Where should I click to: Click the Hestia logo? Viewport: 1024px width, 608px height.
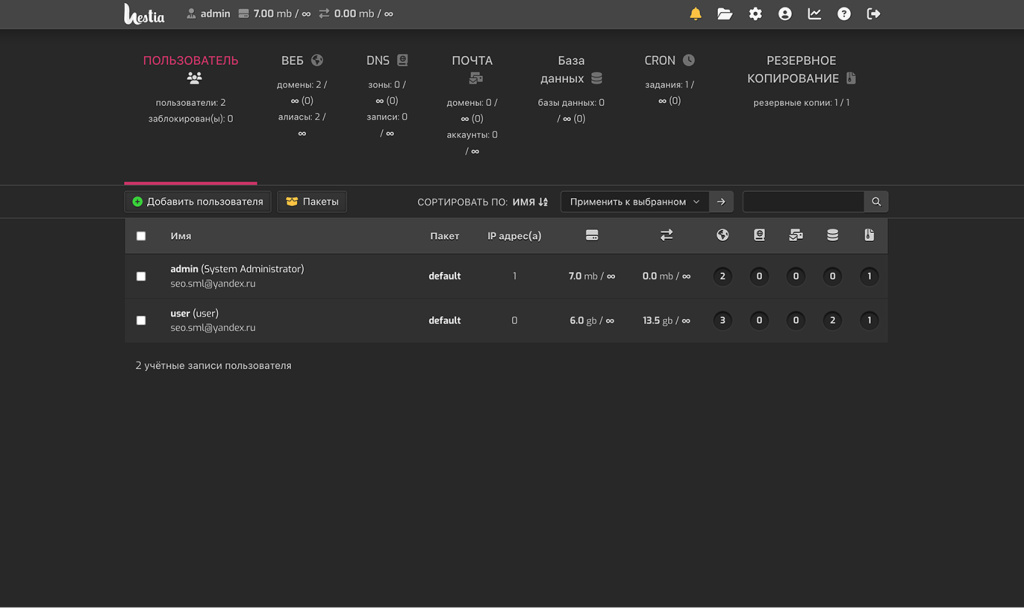click(x=144, y=14)
